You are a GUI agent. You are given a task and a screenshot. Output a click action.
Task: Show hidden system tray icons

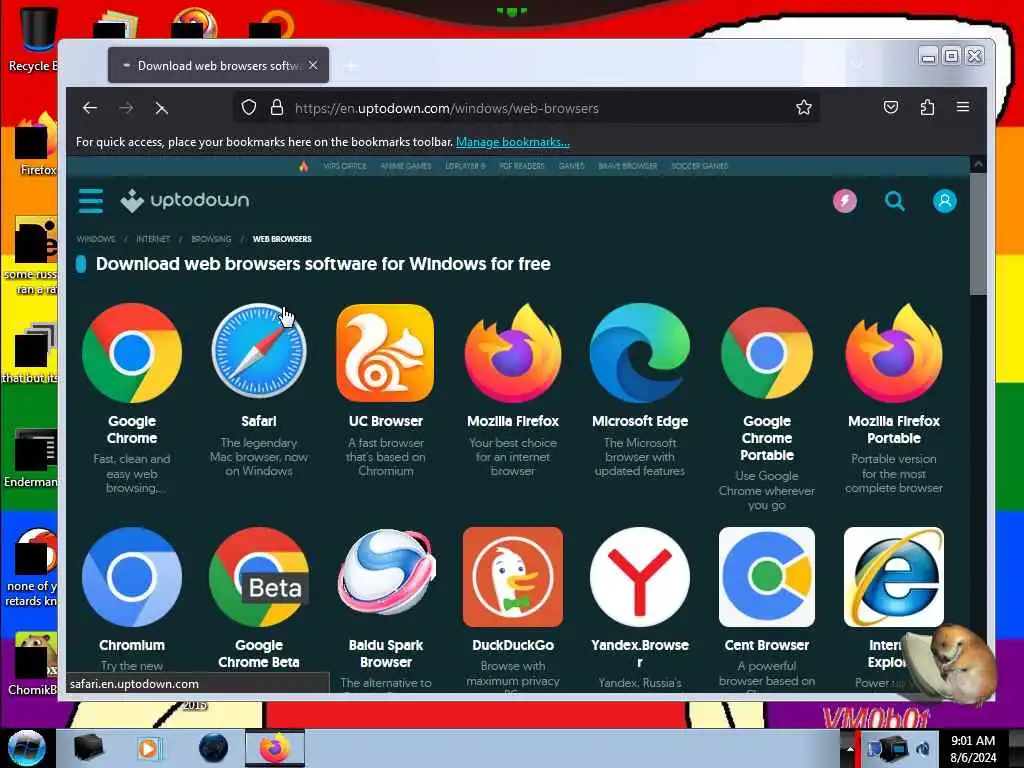[850, 749]
